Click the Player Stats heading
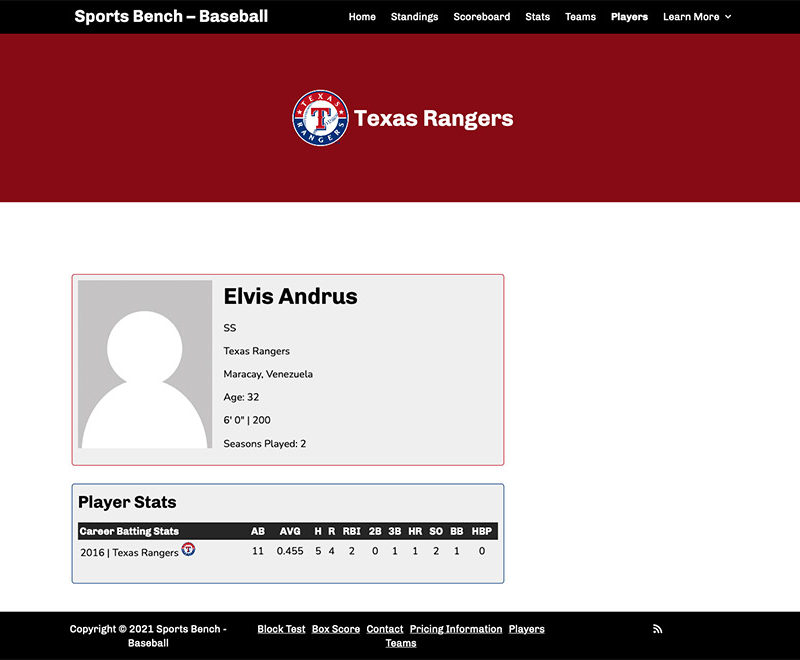800x660 pixels. point(127,502)
